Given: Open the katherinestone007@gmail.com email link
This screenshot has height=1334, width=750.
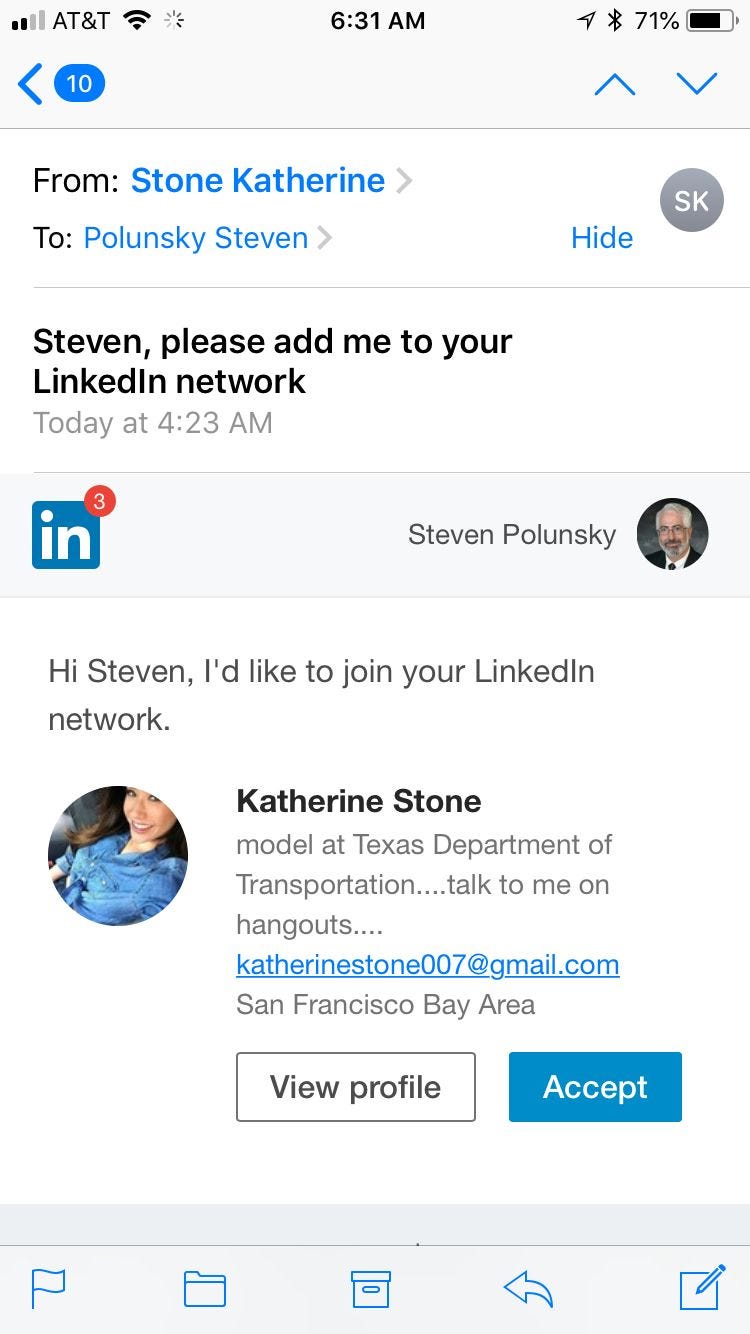Looking at the screenshot, I should tap(427, 965).
